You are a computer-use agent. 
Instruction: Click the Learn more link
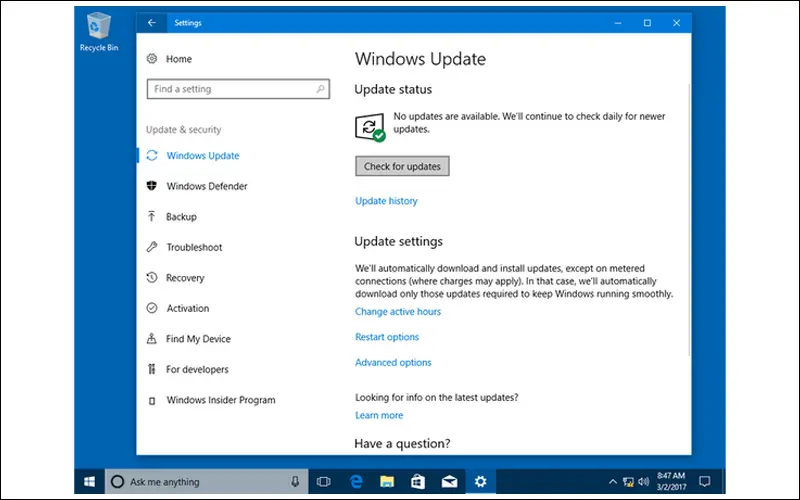[379, 415]
